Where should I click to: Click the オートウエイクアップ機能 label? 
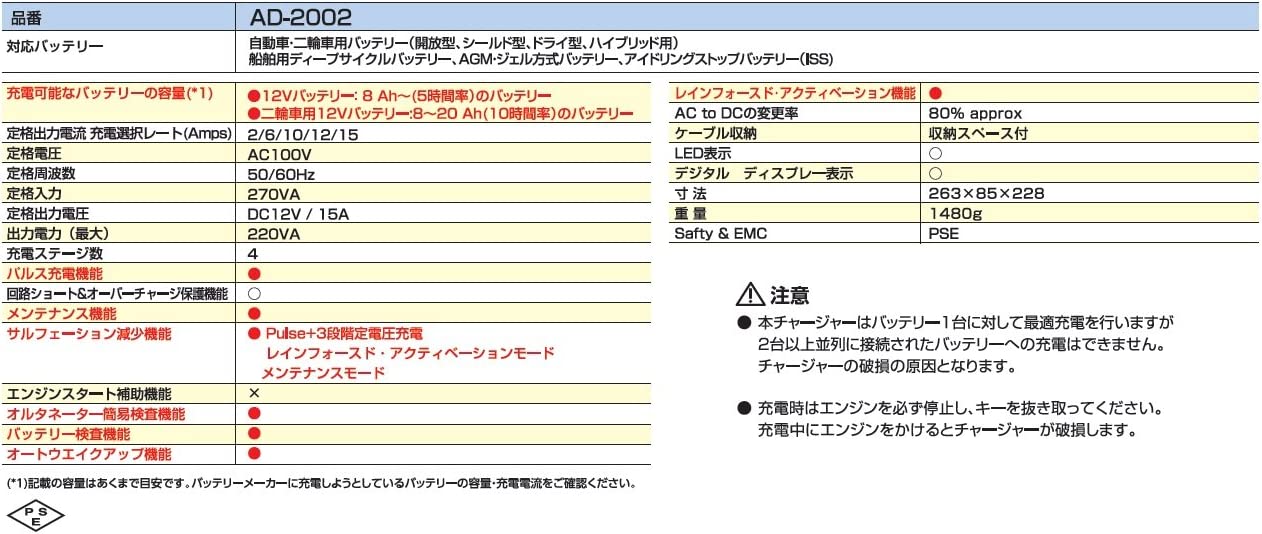point(88,454)
